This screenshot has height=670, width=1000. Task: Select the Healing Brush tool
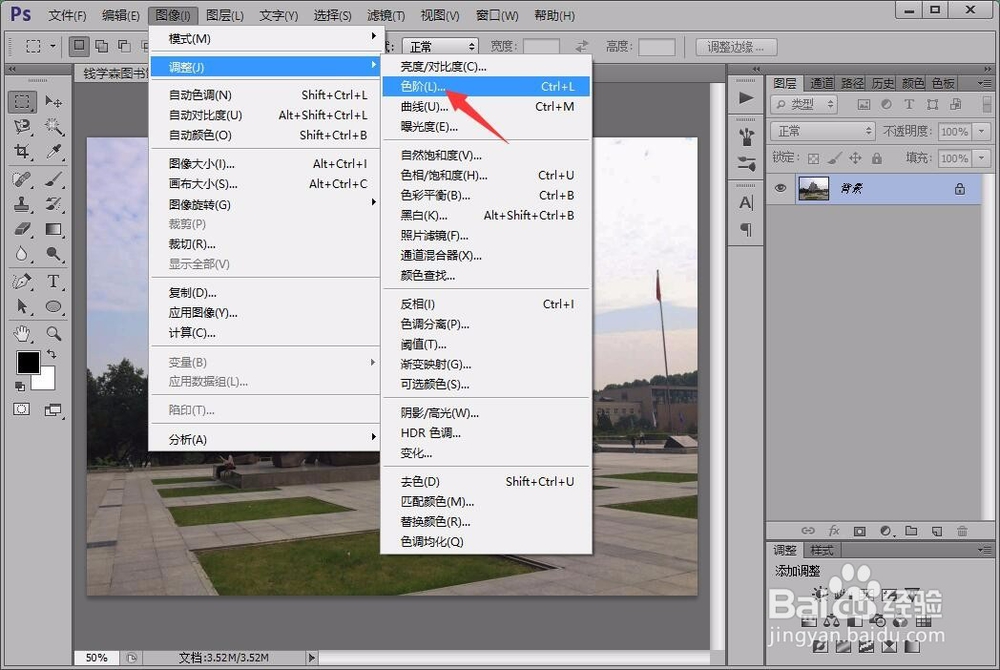tap(22, 179)
